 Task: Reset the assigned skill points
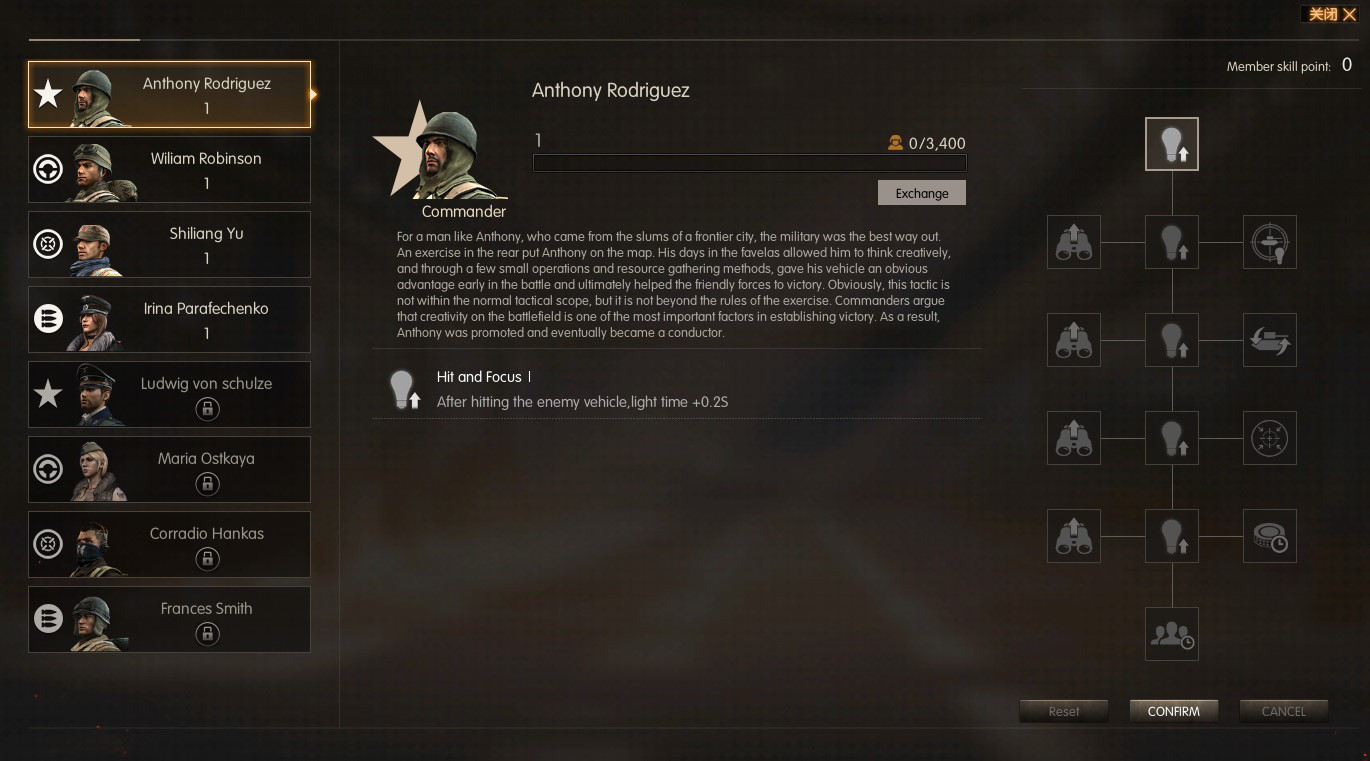click(x=1064, y=711)
